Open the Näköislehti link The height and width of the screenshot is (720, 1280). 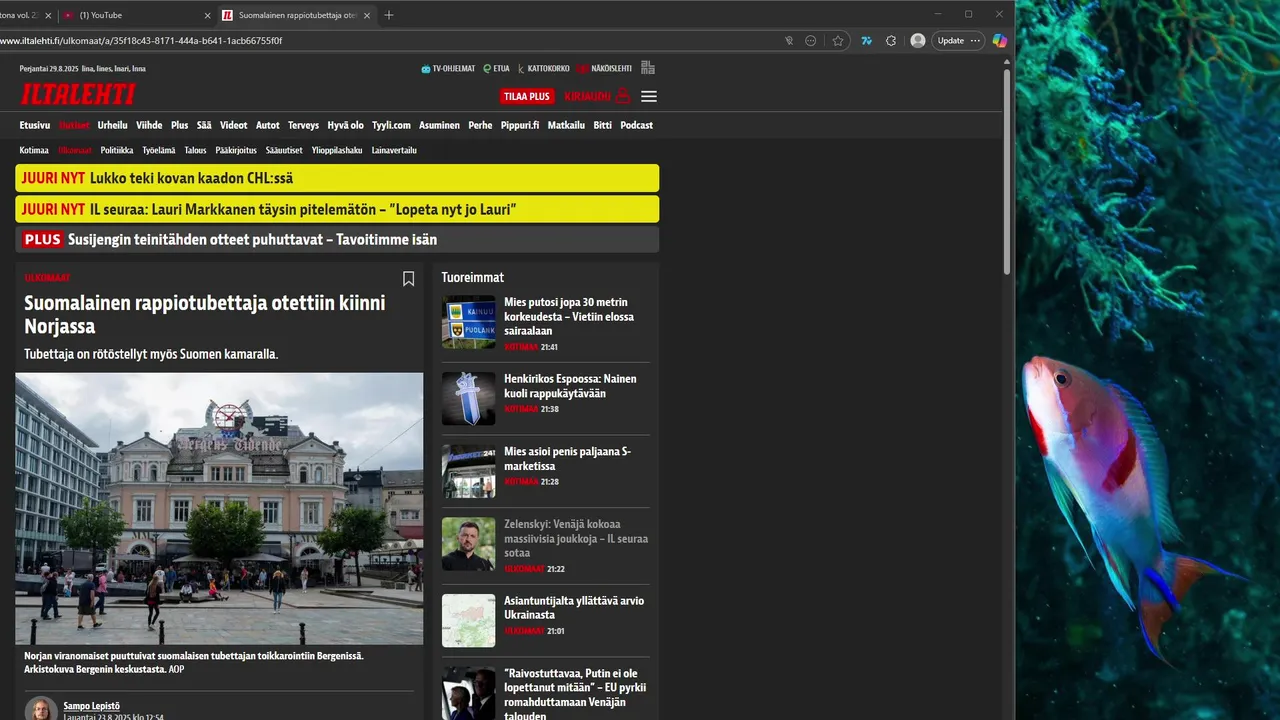click(604, 69)
